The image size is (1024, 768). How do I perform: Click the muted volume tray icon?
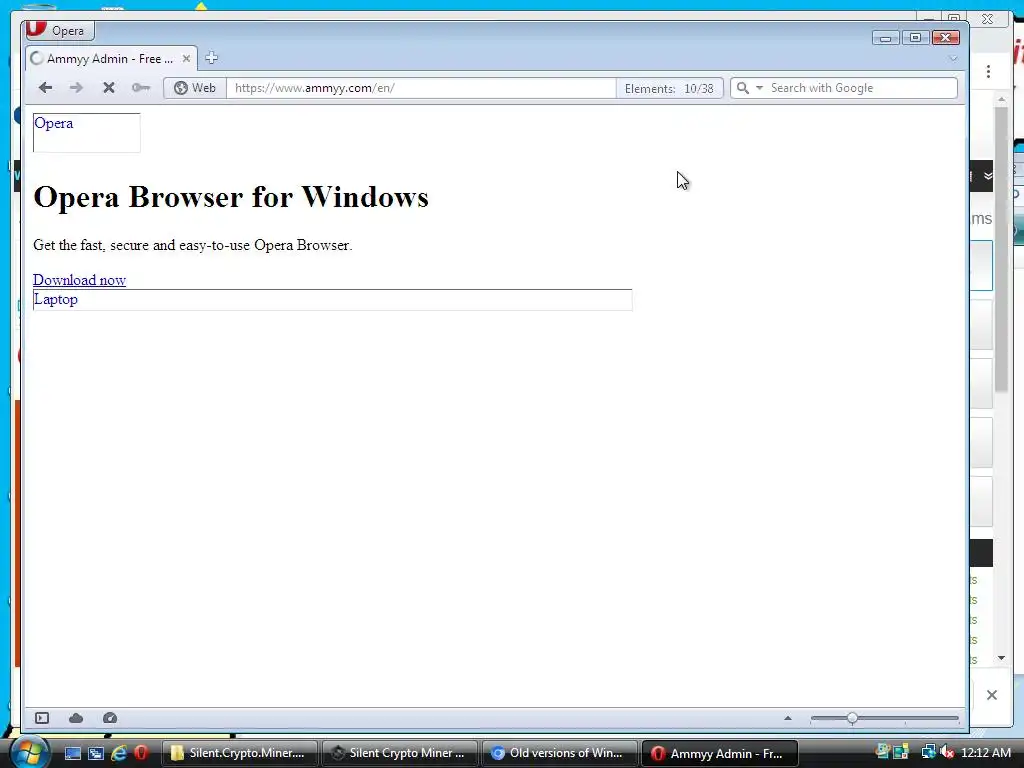pos(947,752)
